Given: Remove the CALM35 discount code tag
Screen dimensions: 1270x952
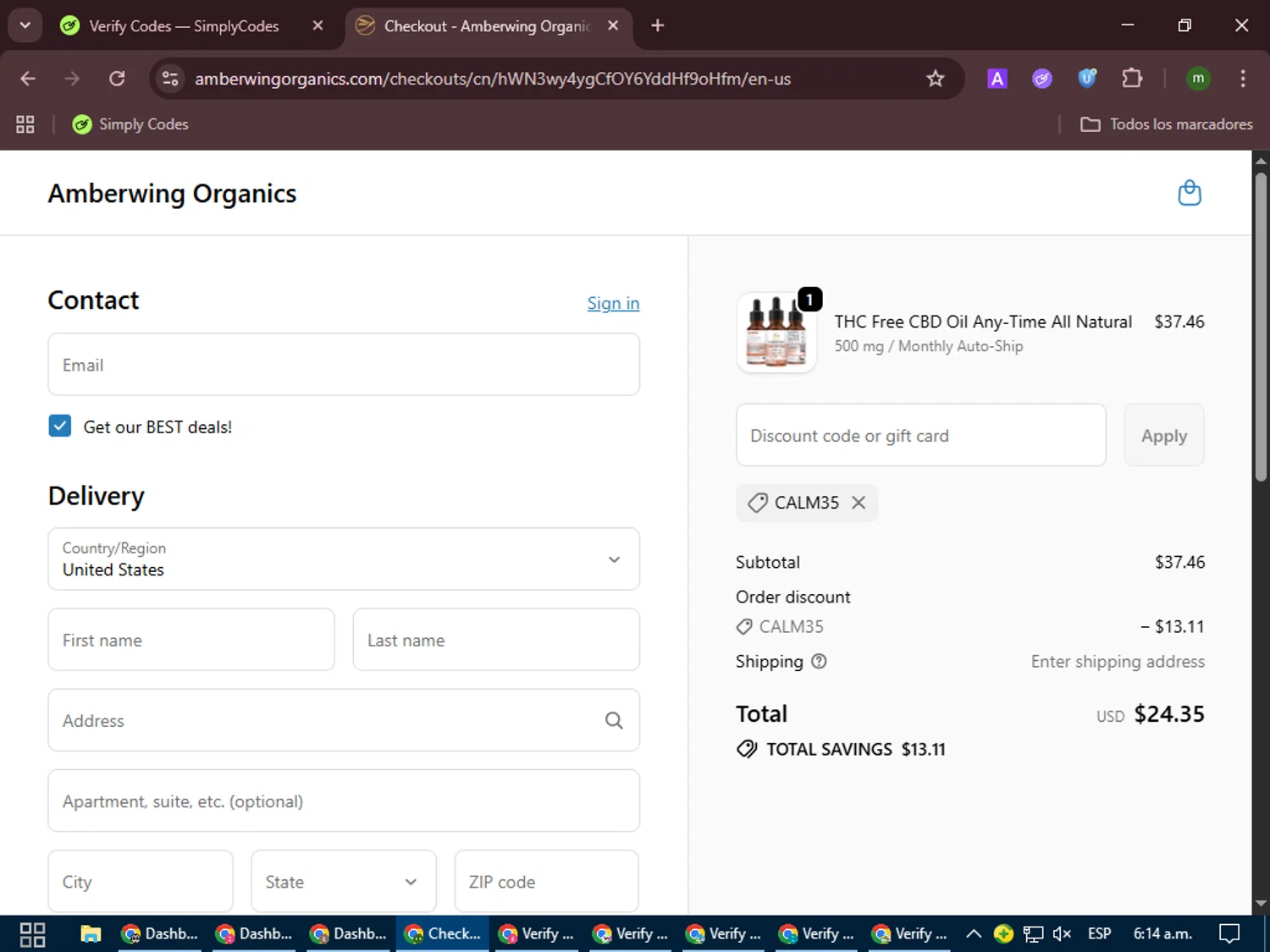Looking at the screenshot, I should pos(859,503).
